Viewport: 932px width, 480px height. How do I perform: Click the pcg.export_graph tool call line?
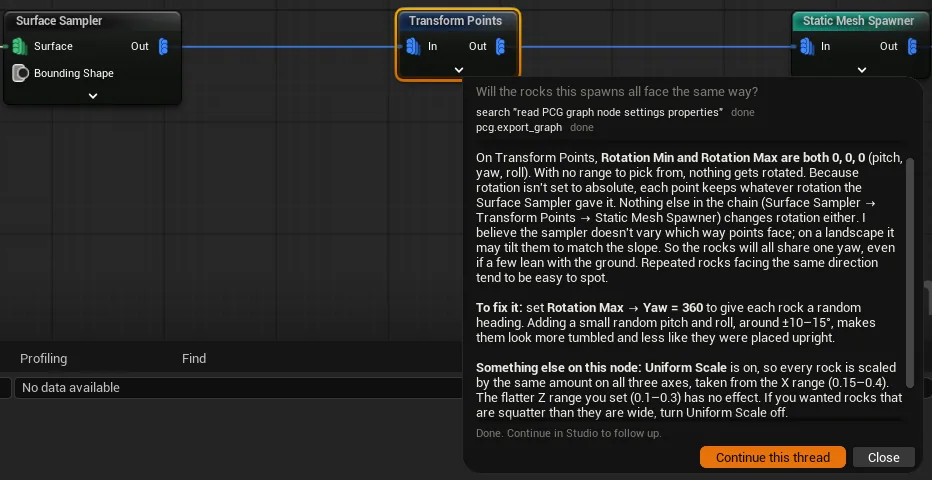534,127
